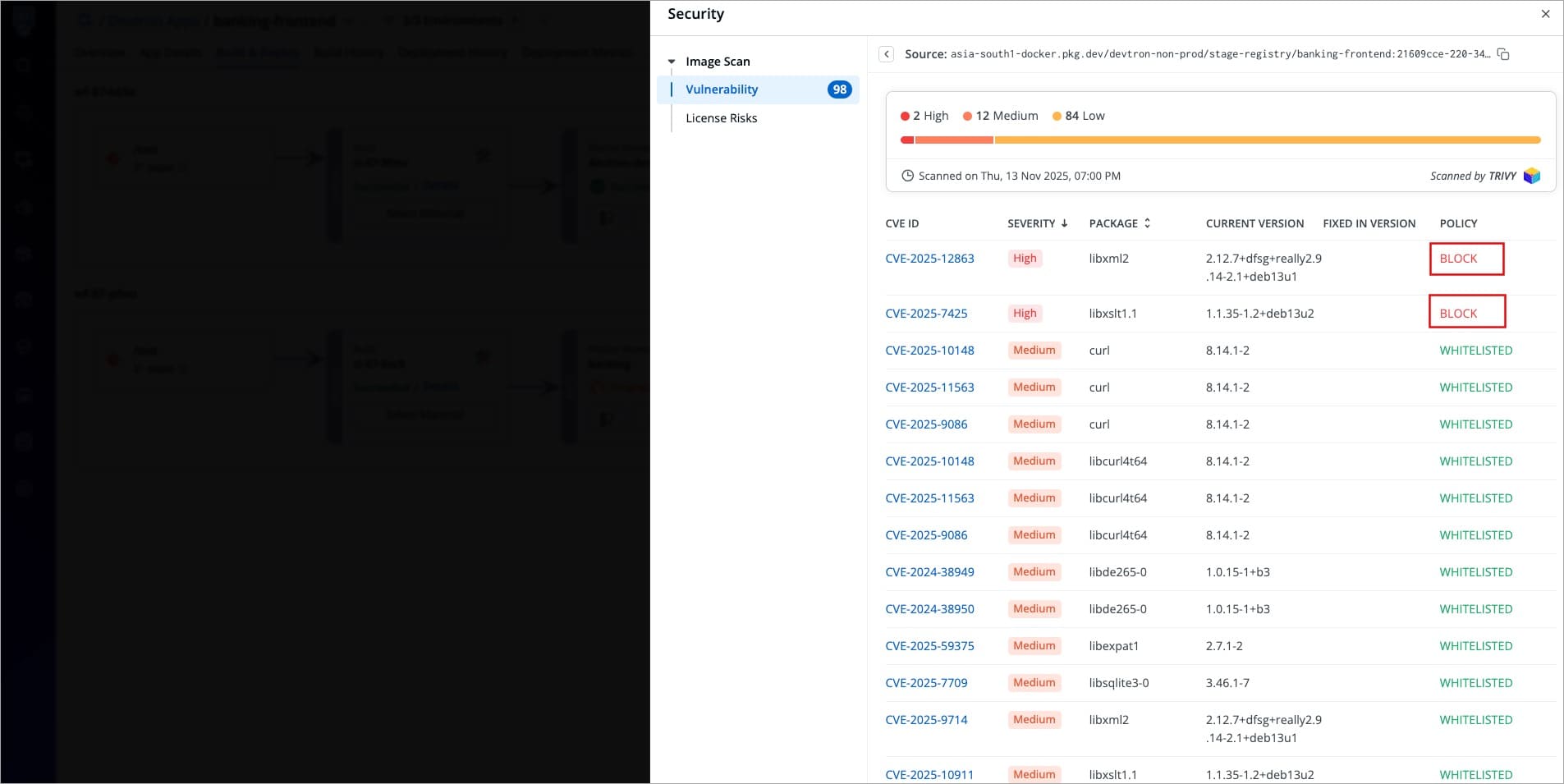Click the 12 Medium severity legend
Screen dimensions: 1564x784
(1000, 116)
